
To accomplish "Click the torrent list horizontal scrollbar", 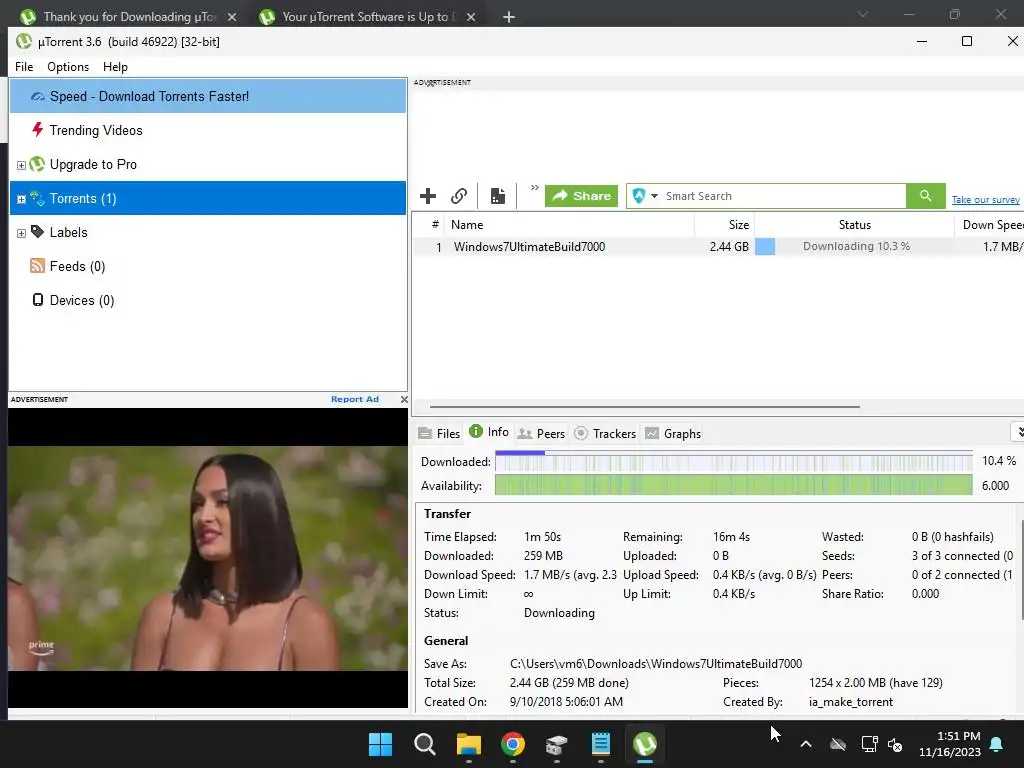I will [x=644, y=406].
